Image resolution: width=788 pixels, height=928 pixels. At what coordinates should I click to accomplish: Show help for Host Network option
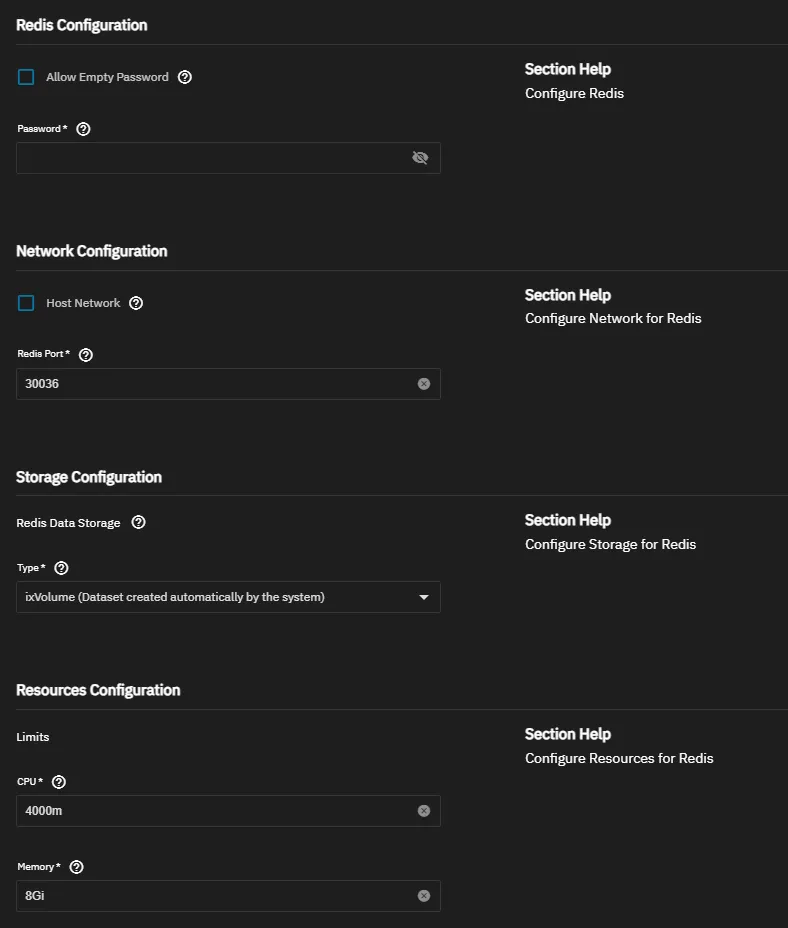click(x=136, y=303)
